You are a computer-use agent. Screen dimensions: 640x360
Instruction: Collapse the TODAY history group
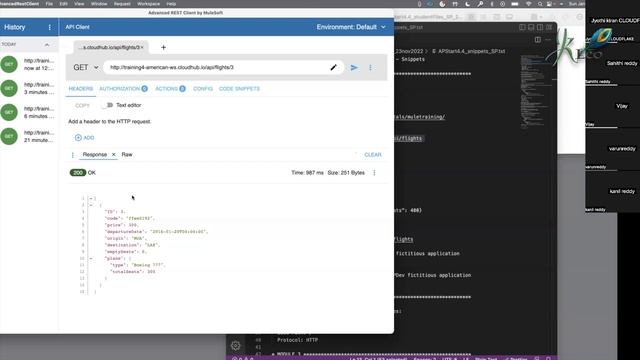[x=47, y=44]
